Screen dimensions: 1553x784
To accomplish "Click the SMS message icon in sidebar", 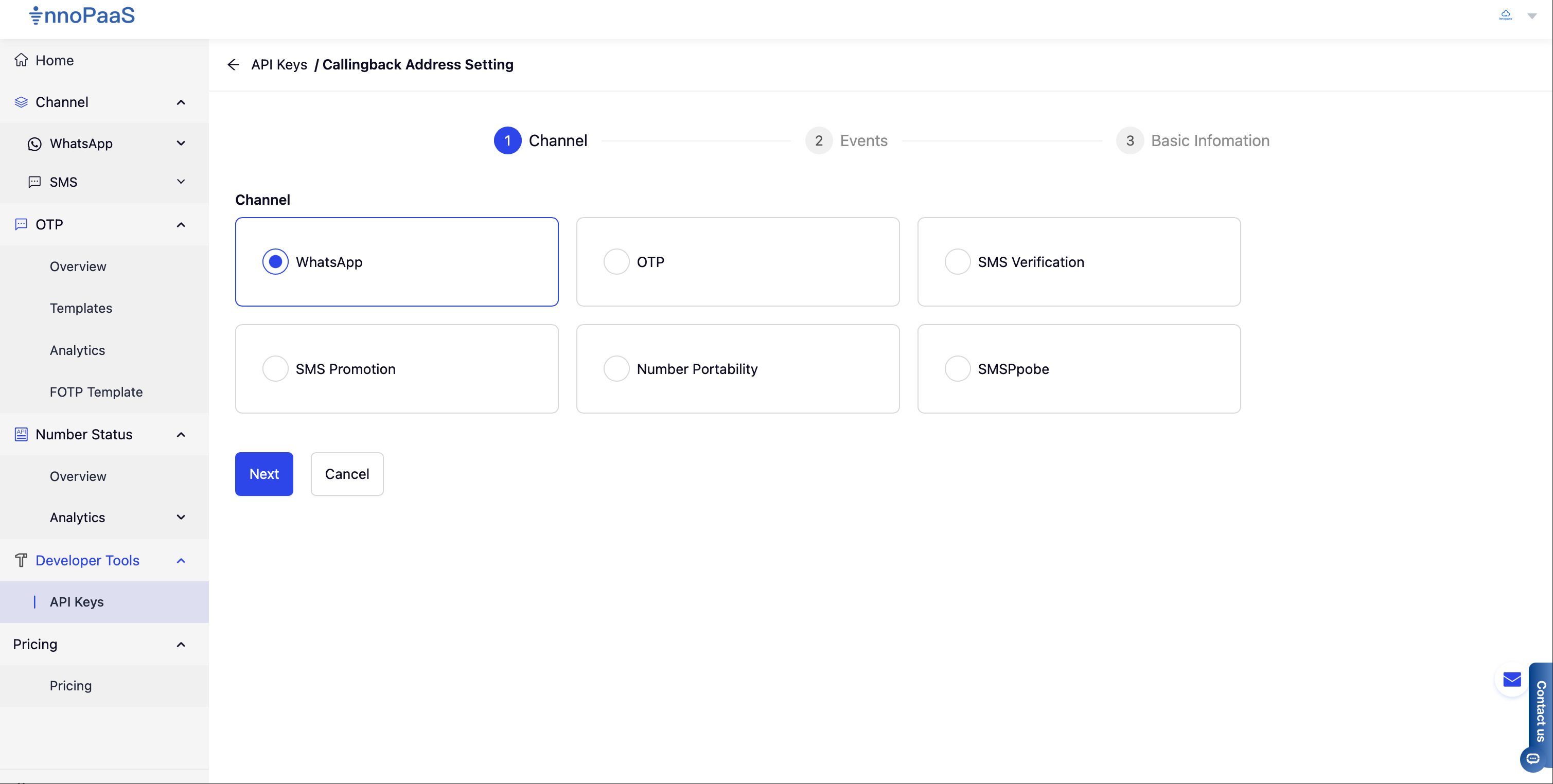I will pyautogui.click(x=34, y=182).
